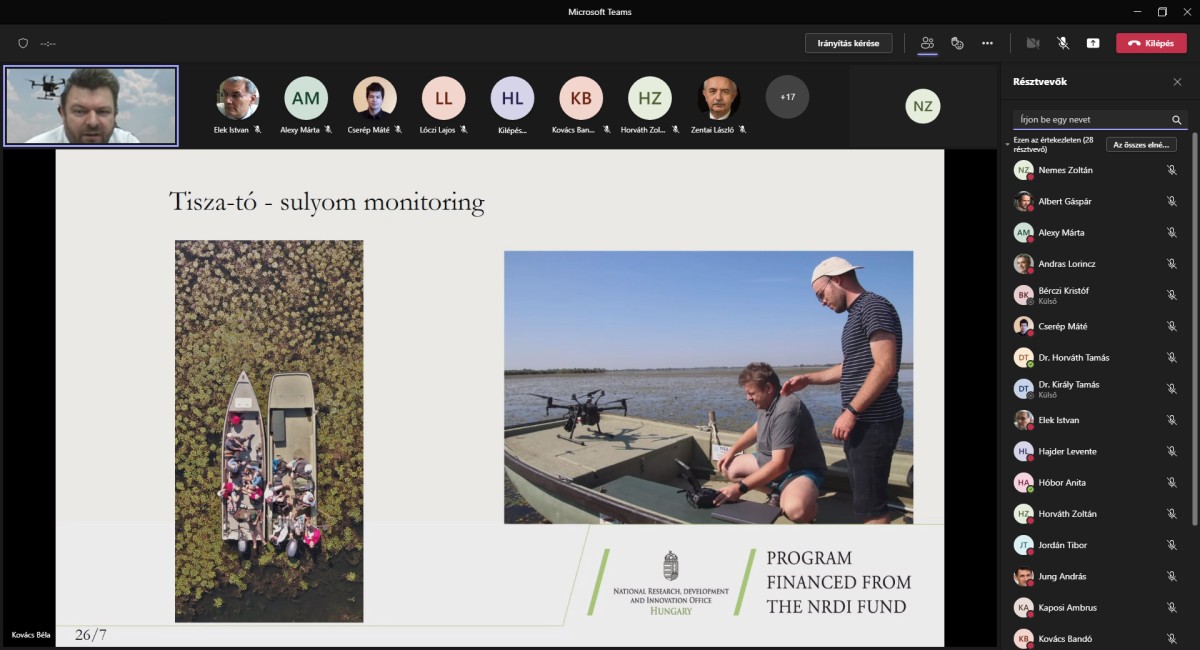Select Jung András in participant list
The width and height of the screenshot is (1200, 650).
coord(1096,576)
